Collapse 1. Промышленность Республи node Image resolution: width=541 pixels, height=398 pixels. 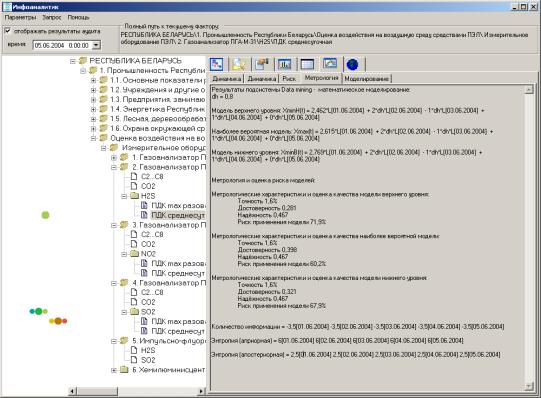tap(83, 71)
